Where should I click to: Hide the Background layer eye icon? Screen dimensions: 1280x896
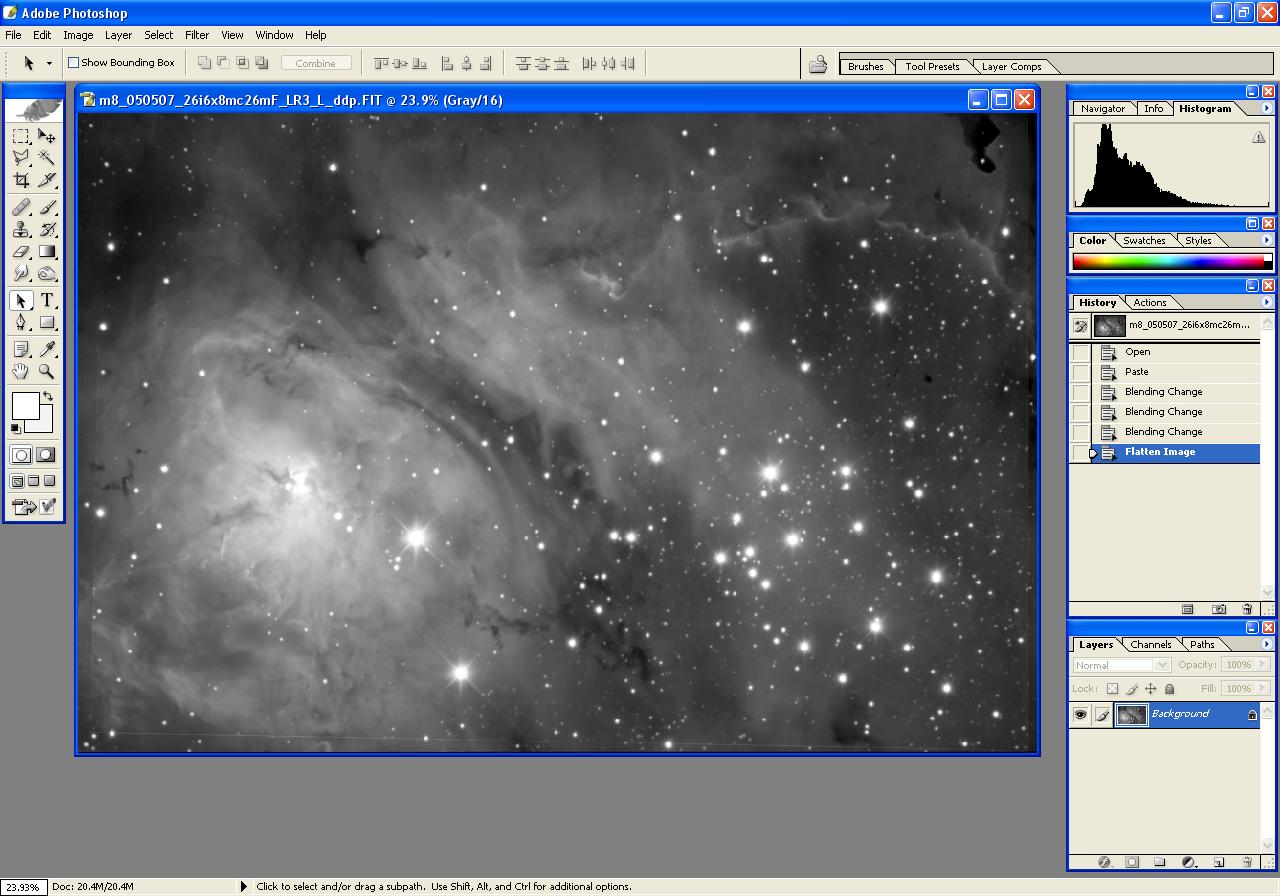[x=1080, y=714]
